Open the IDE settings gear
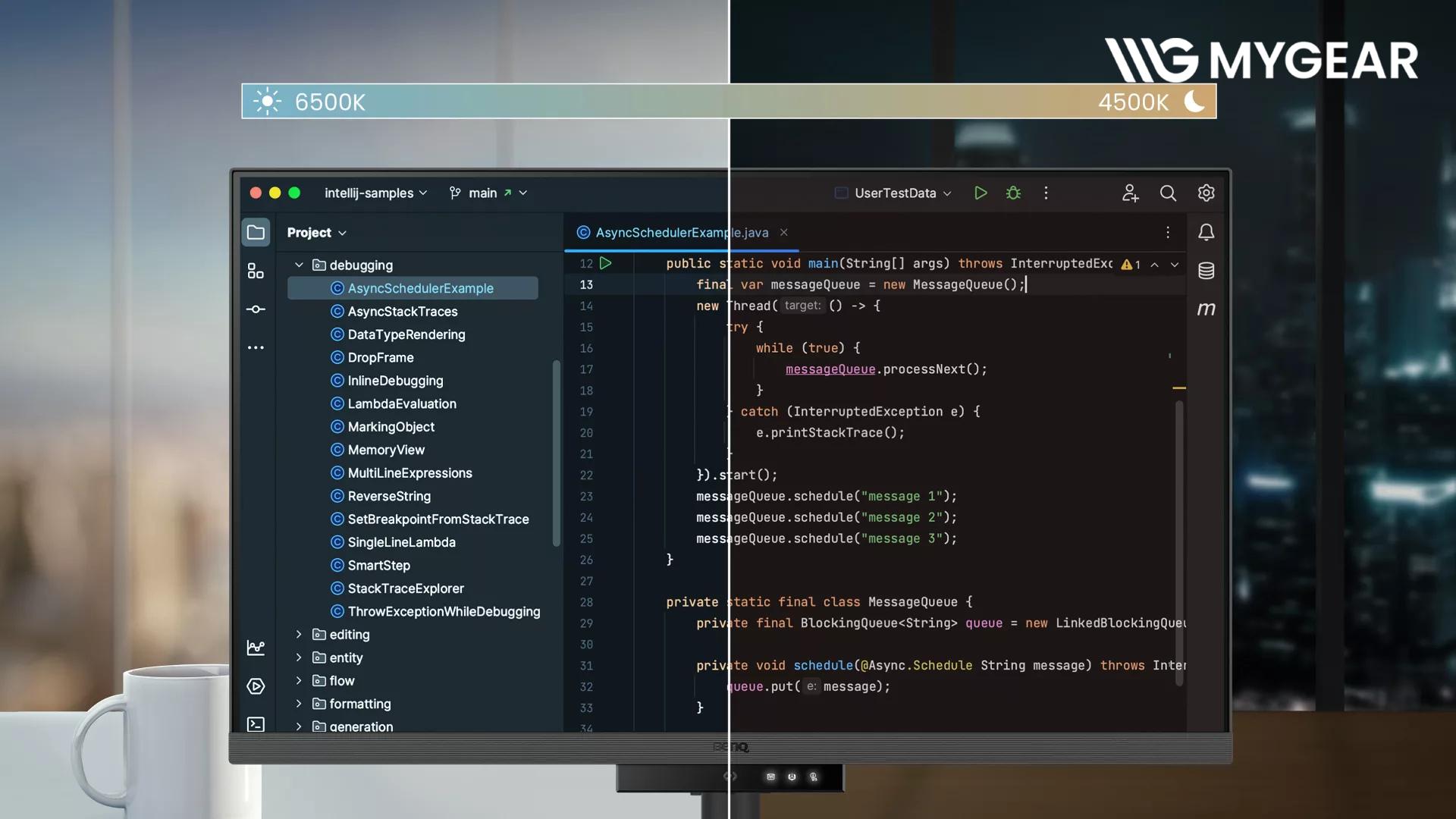Screen dimensions: 1456x819 tap(1206, 193)
